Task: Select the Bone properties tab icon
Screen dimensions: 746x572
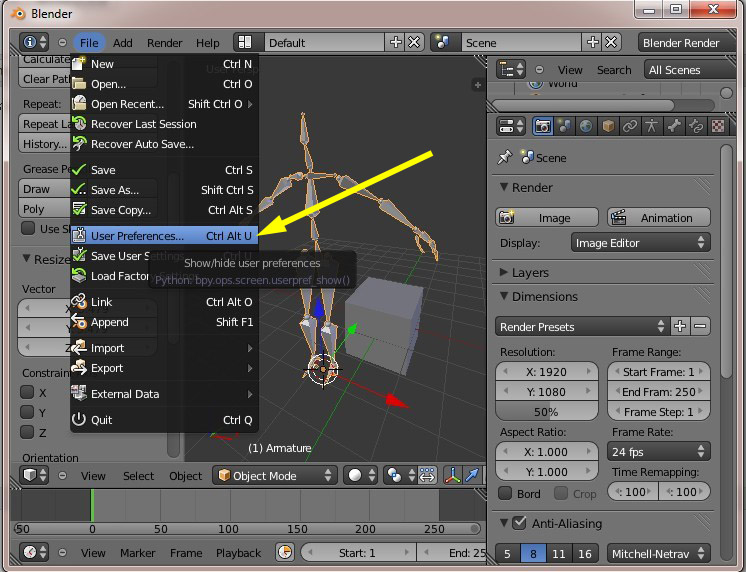Action: (674, 126)
